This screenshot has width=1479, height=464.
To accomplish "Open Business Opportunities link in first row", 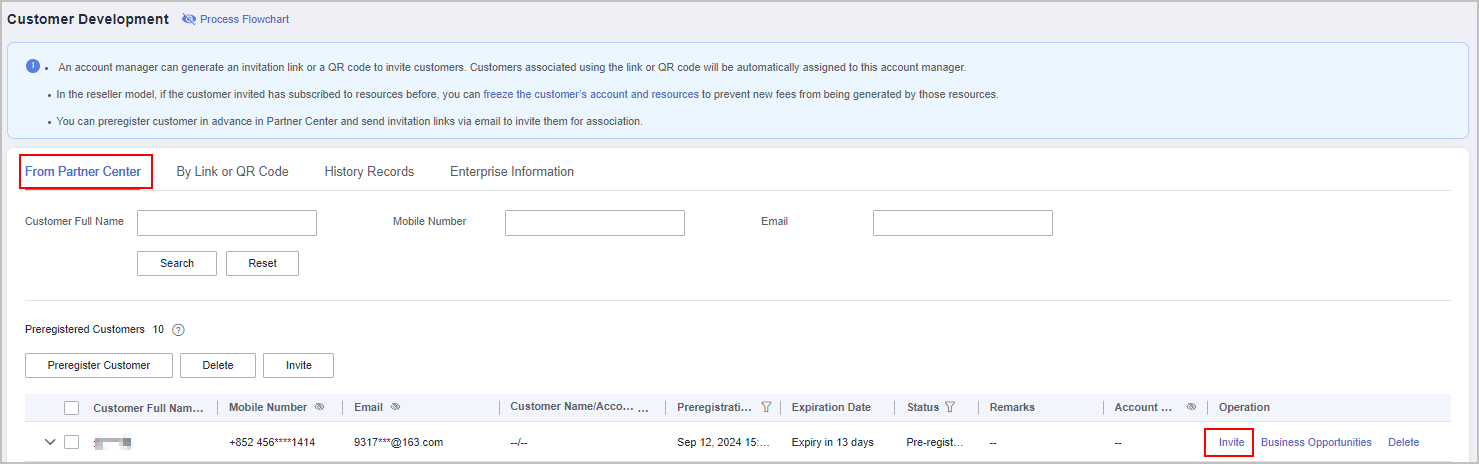I will click(1316, 442).
